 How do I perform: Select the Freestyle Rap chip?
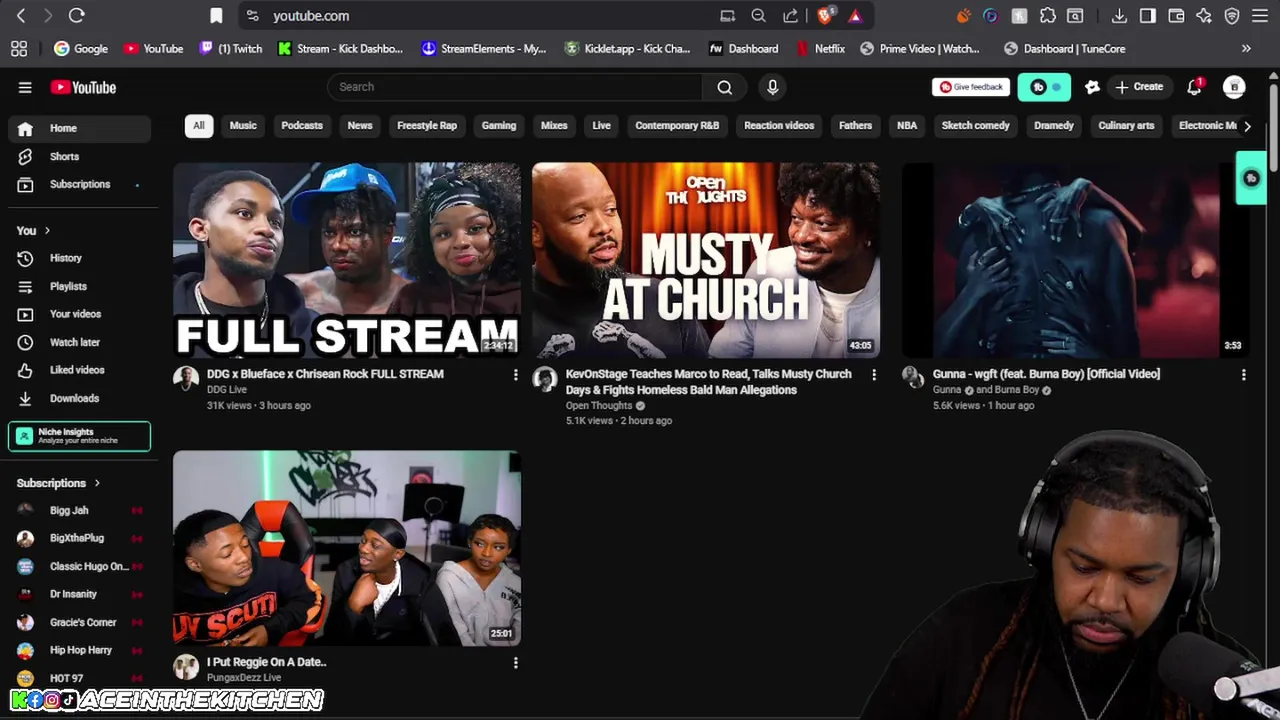coord(427,126)
